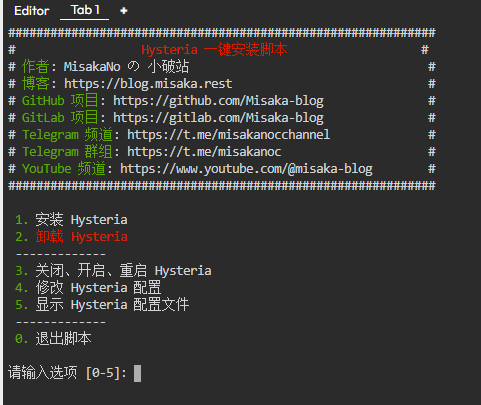Click menu option 1 安装 Hysteria
481x405 pixels.
pos(71,220)
